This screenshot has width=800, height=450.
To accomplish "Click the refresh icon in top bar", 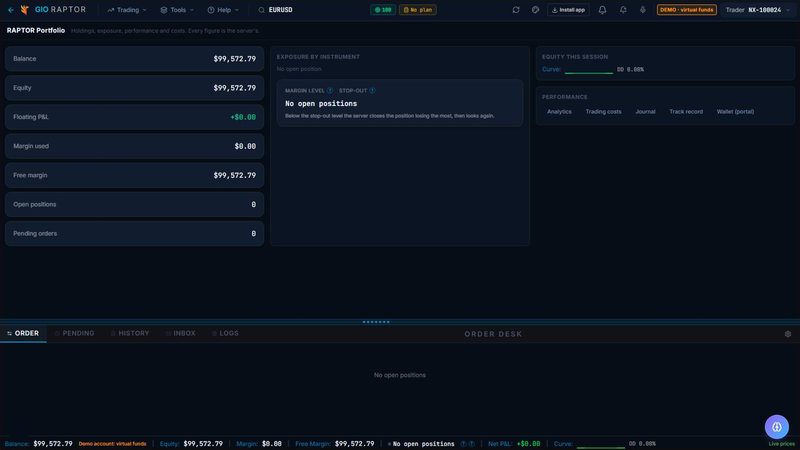I will [x=516, y=10].
